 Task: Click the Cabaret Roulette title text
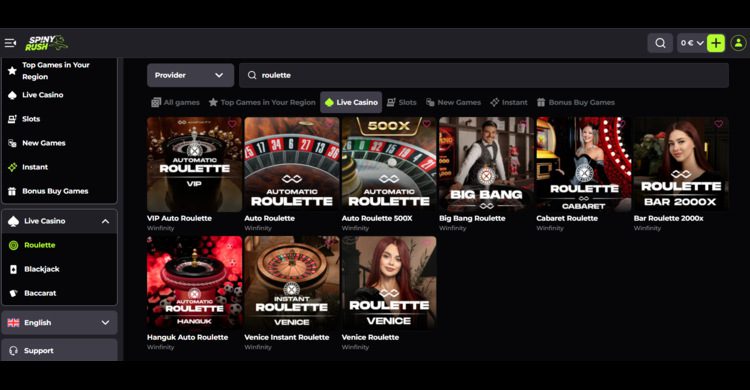pyautogui.click(x=567, y=218)
